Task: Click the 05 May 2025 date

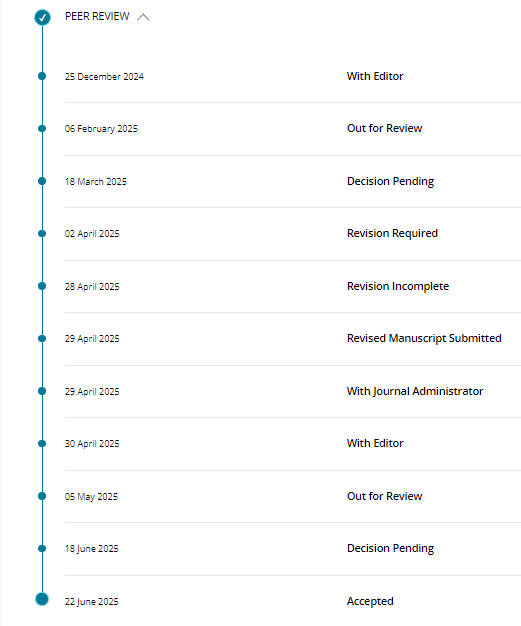Action: coord(91,496)
